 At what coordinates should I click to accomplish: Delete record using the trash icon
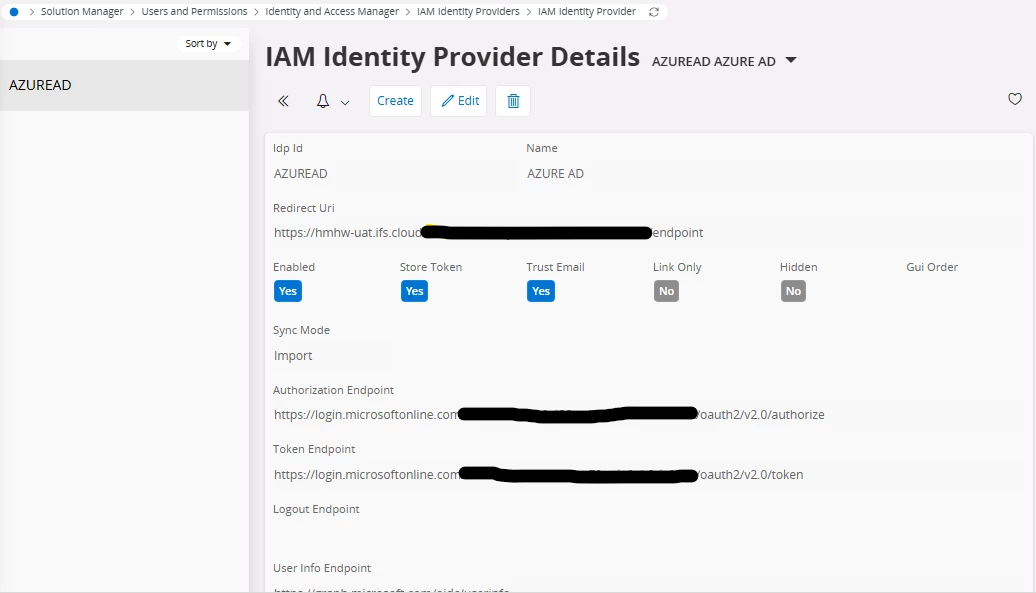point(513,101)
